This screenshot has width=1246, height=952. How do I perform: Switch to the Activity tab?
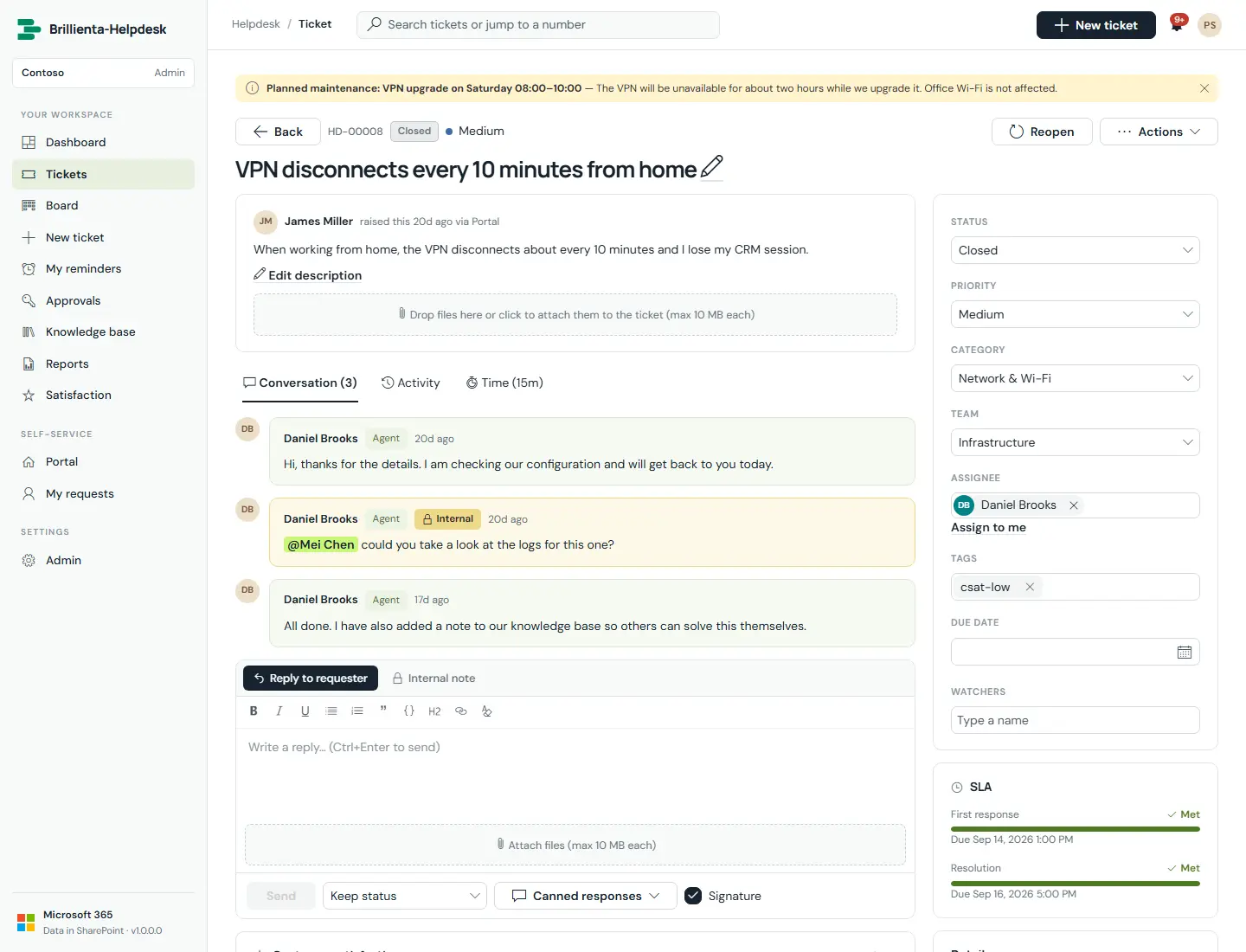(411, 383)
